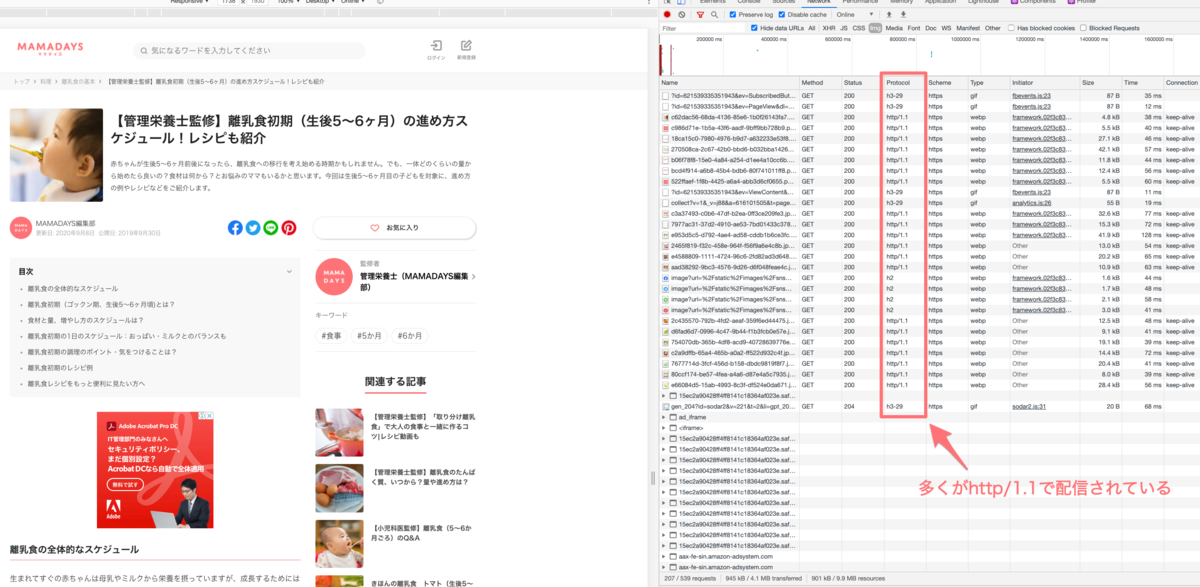Stop recording network log (red circle)

click(x=667, y=15)
